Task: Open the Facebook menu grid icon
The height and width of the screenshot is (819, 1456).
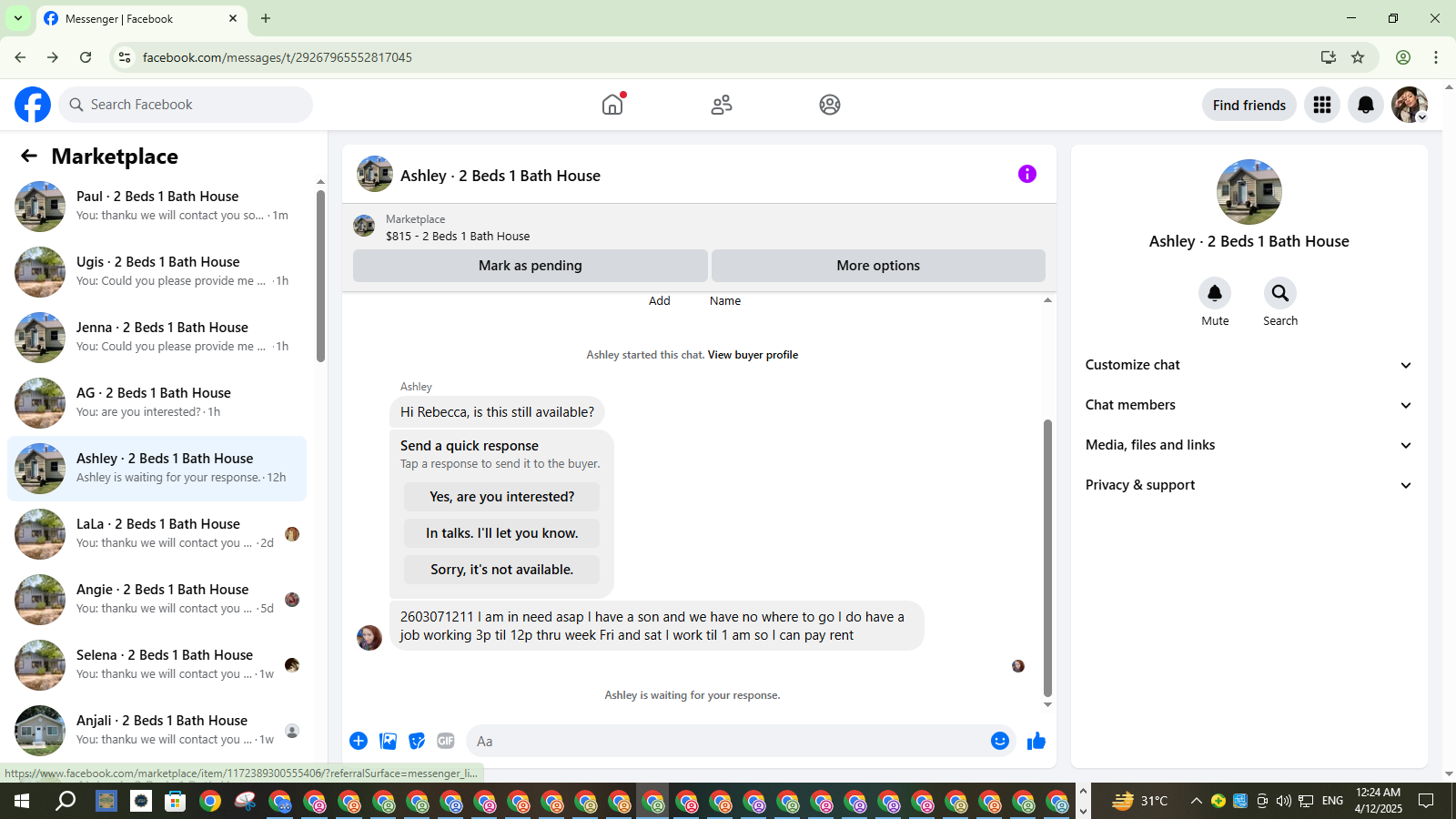Action: (1322, 105)
